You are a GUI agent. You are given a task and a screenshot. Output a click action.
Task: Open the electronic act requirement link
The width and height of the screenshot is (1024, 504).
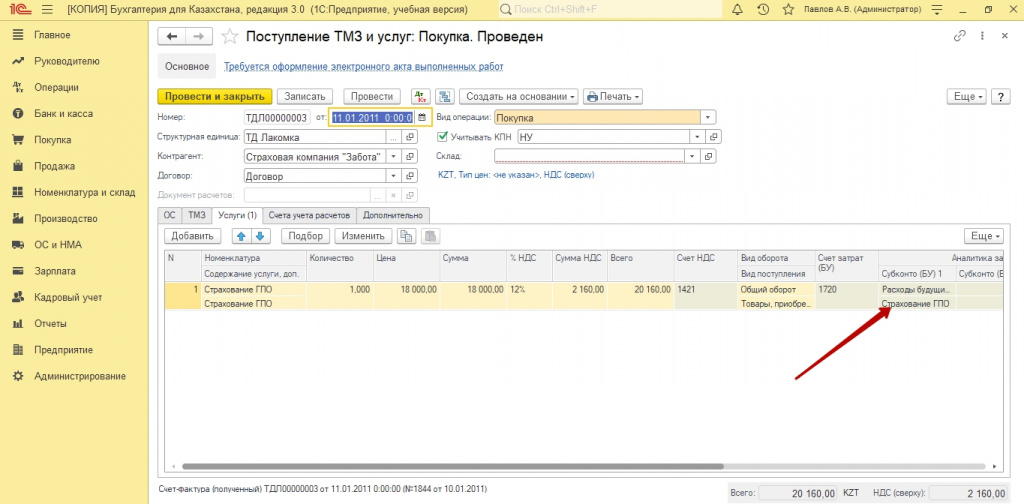pos(364,67)
